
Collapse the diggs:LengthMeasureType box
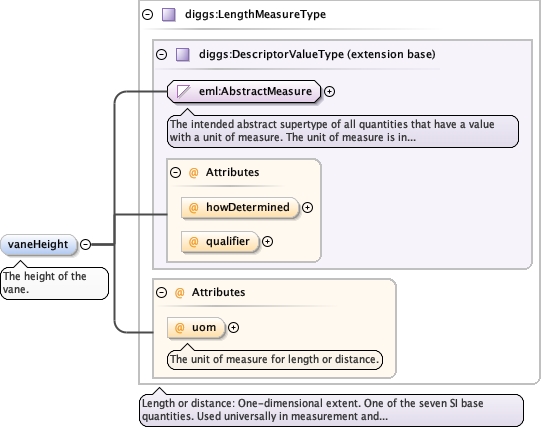pyautogui.click(x=148, y=15)
